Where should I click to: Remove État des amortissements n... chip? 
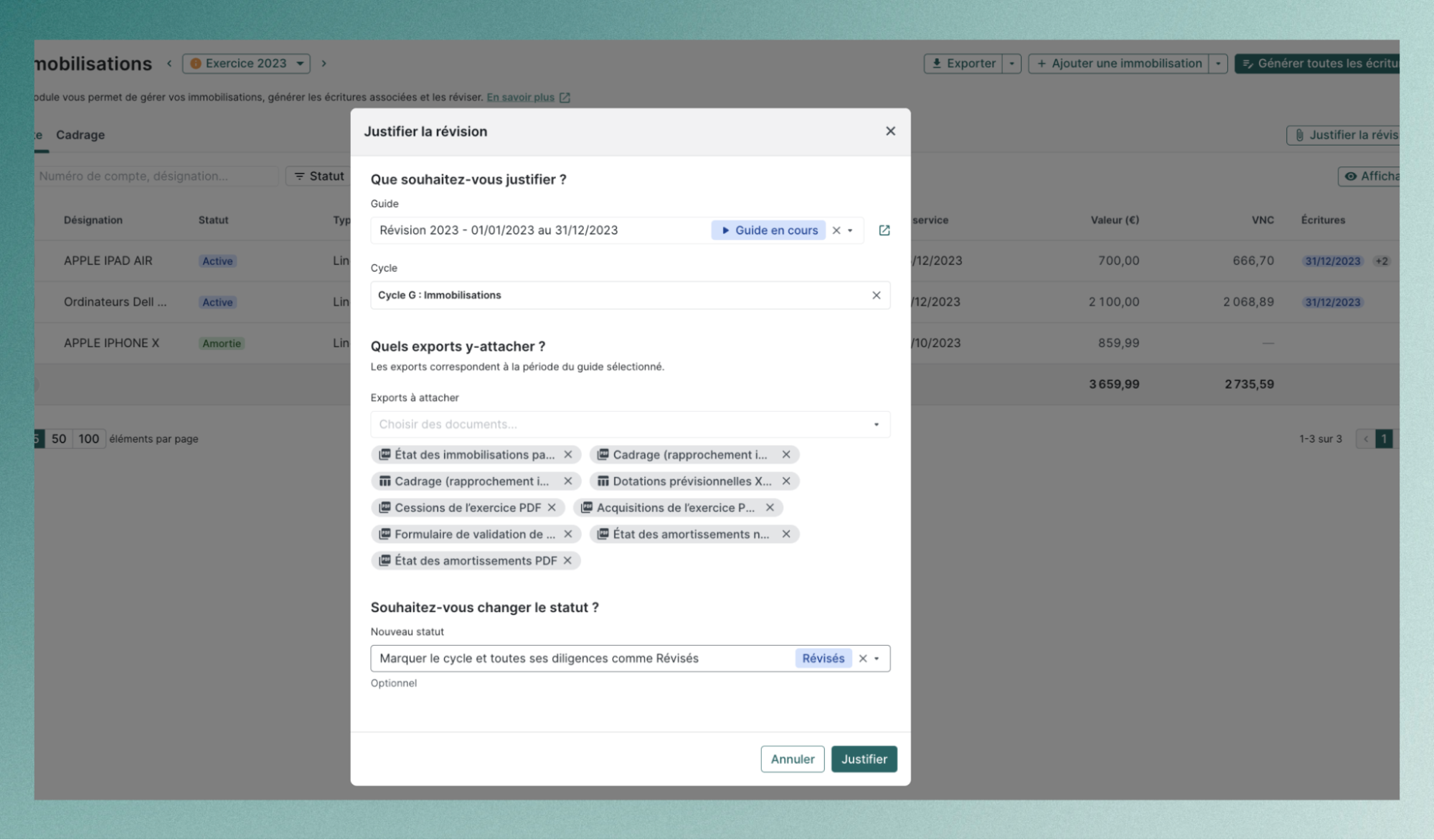[786, 534]
